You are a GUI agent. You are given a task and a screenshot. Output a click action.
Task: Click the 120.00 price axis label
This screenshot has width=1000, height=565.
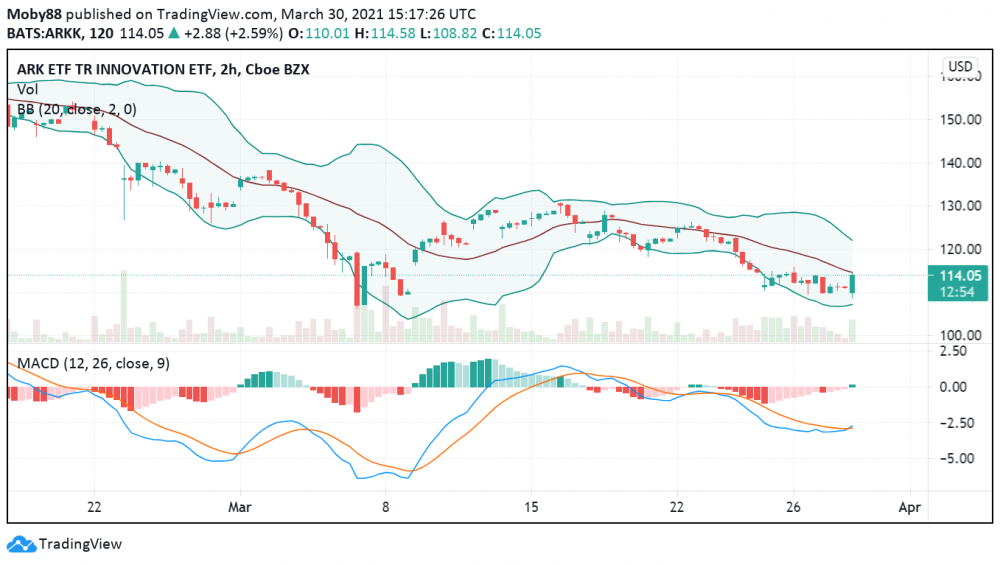[x=960, y=249]
